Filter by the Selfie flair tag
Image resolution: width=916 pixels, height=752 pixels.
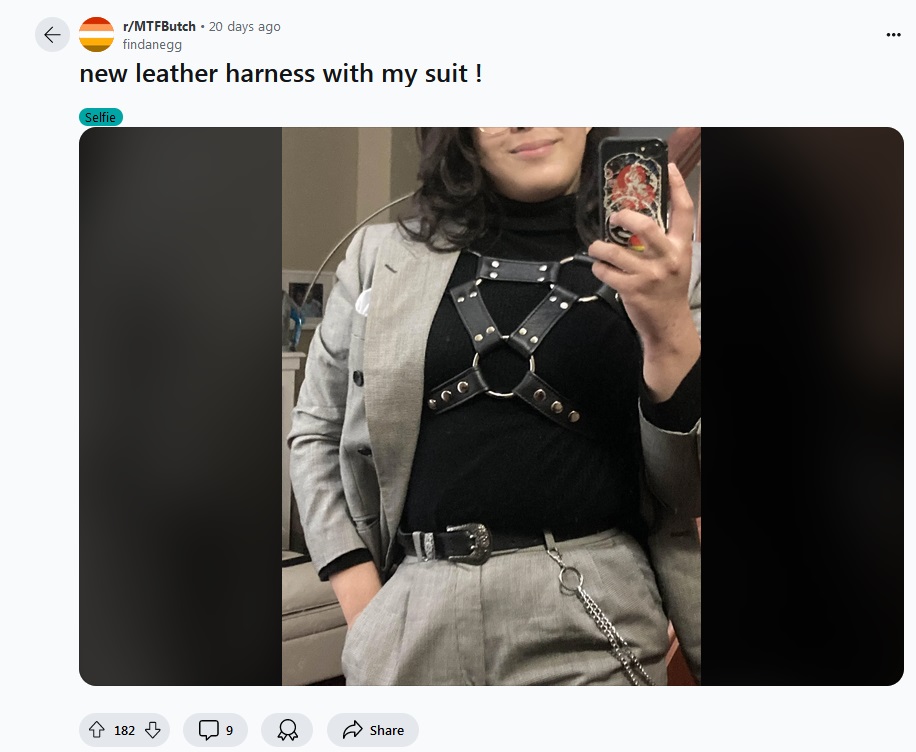coord(100,117)
